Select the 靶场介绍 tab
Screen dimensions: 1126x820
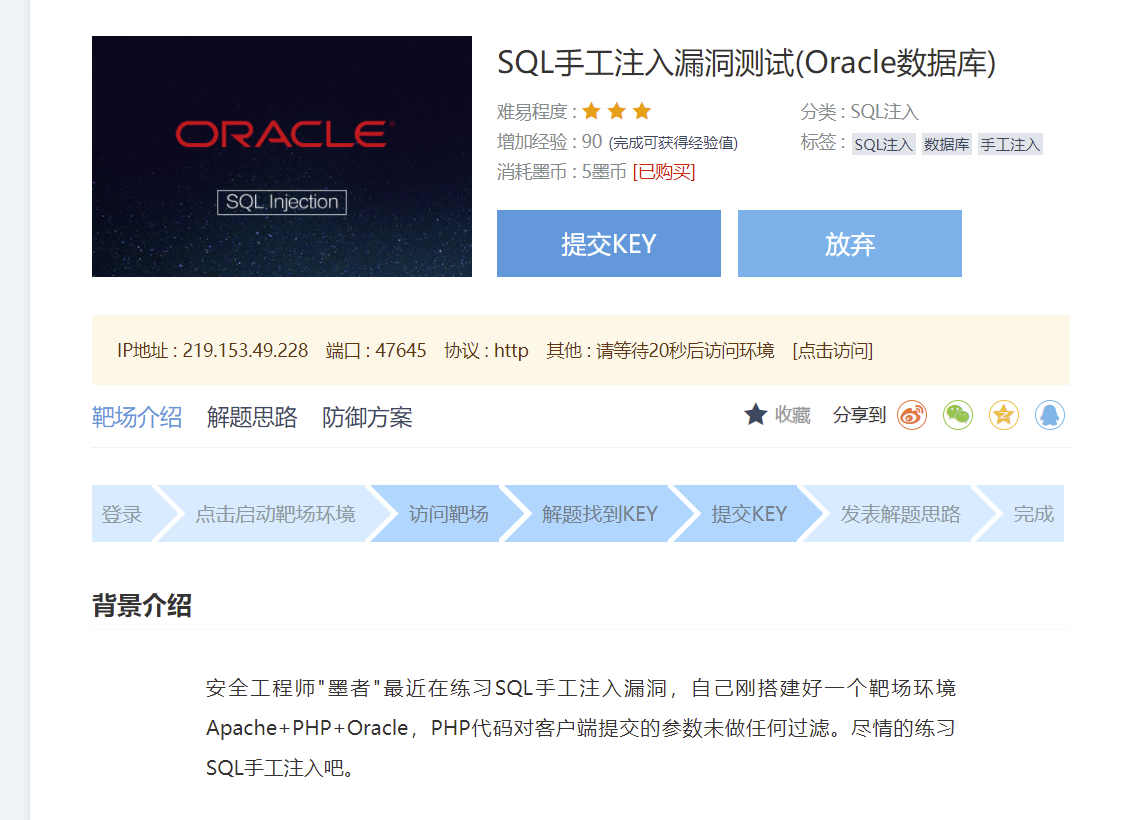[x=137, y=417]
